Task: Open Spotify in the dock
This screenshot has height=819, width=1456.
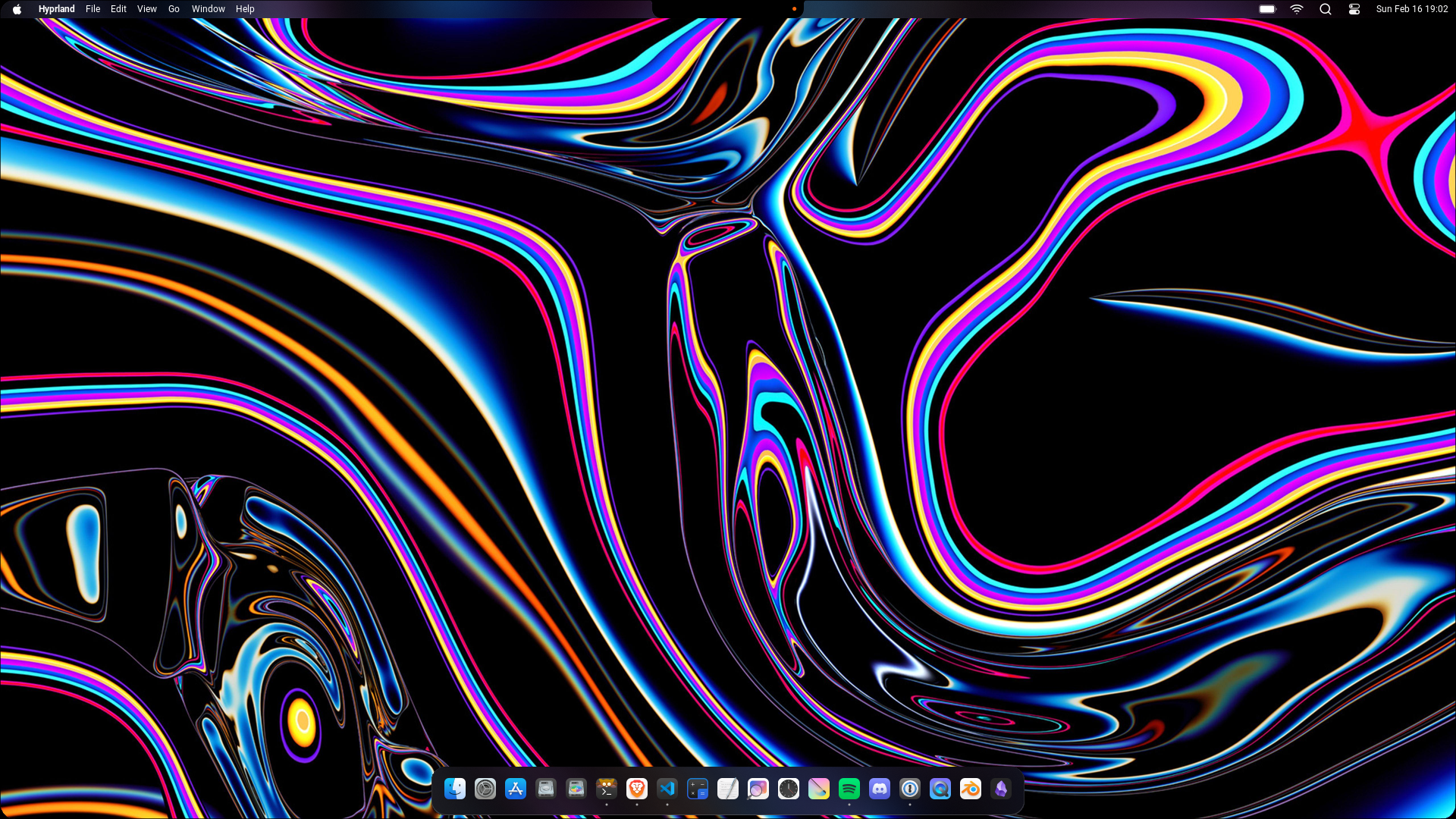Action: (x=849, y=789)
